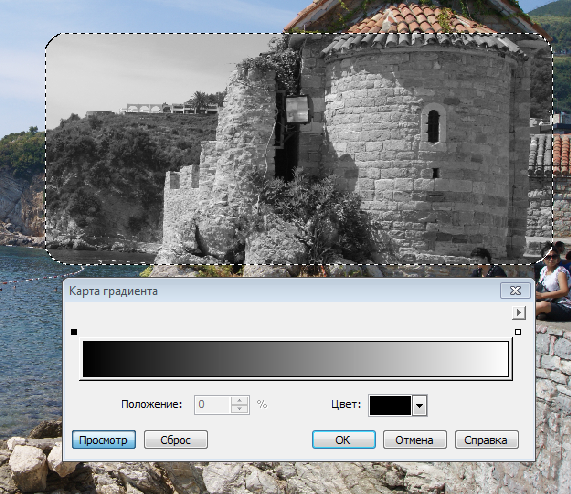The image size is (571, 494).
Task: Click the Положение: label
Action: point(151,404)
